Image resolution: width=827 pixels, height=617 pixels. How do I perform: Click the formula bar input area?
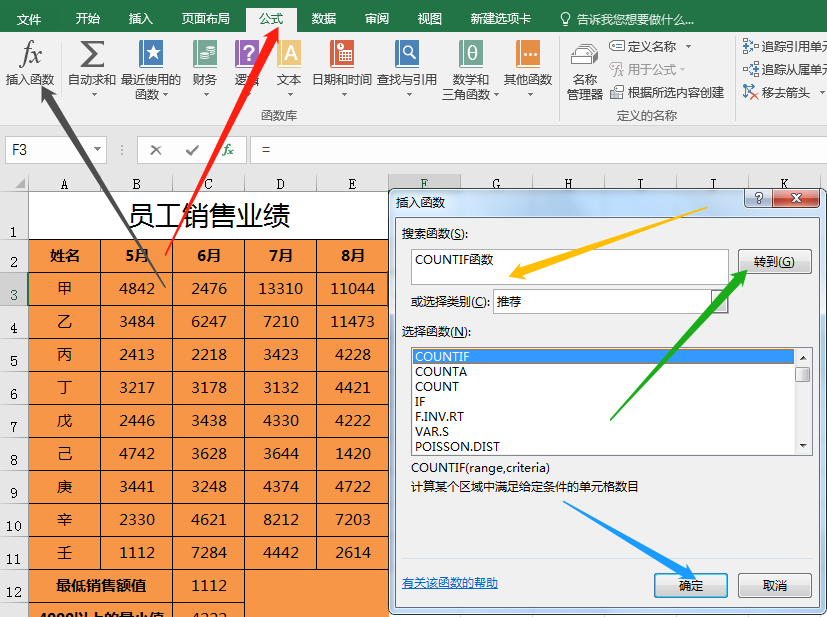[538, 150]
